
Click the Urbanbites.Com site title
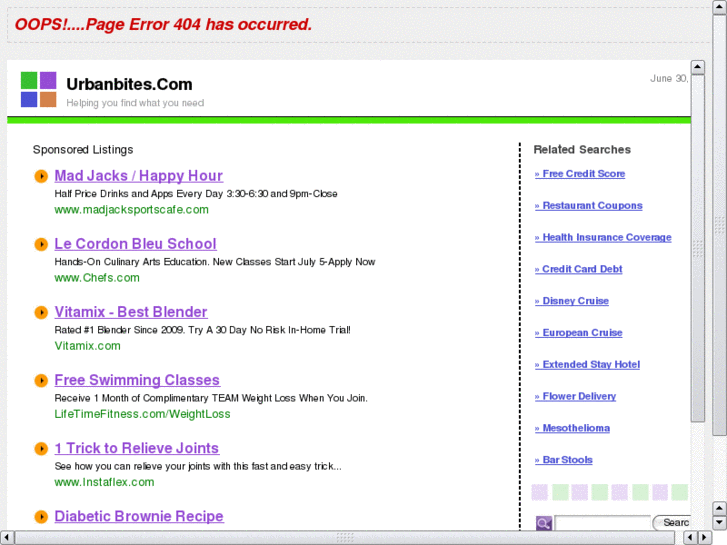[x=129, y=84]
